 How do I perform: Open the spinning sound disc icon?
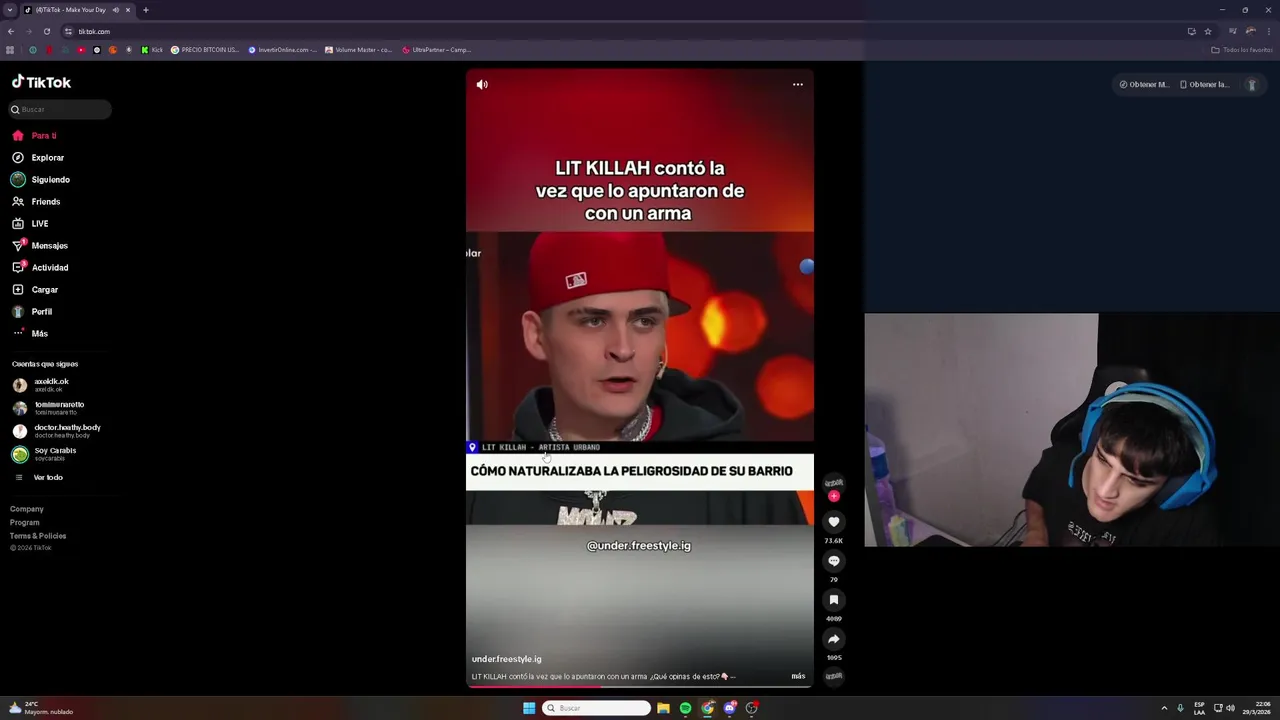(833, 676)
